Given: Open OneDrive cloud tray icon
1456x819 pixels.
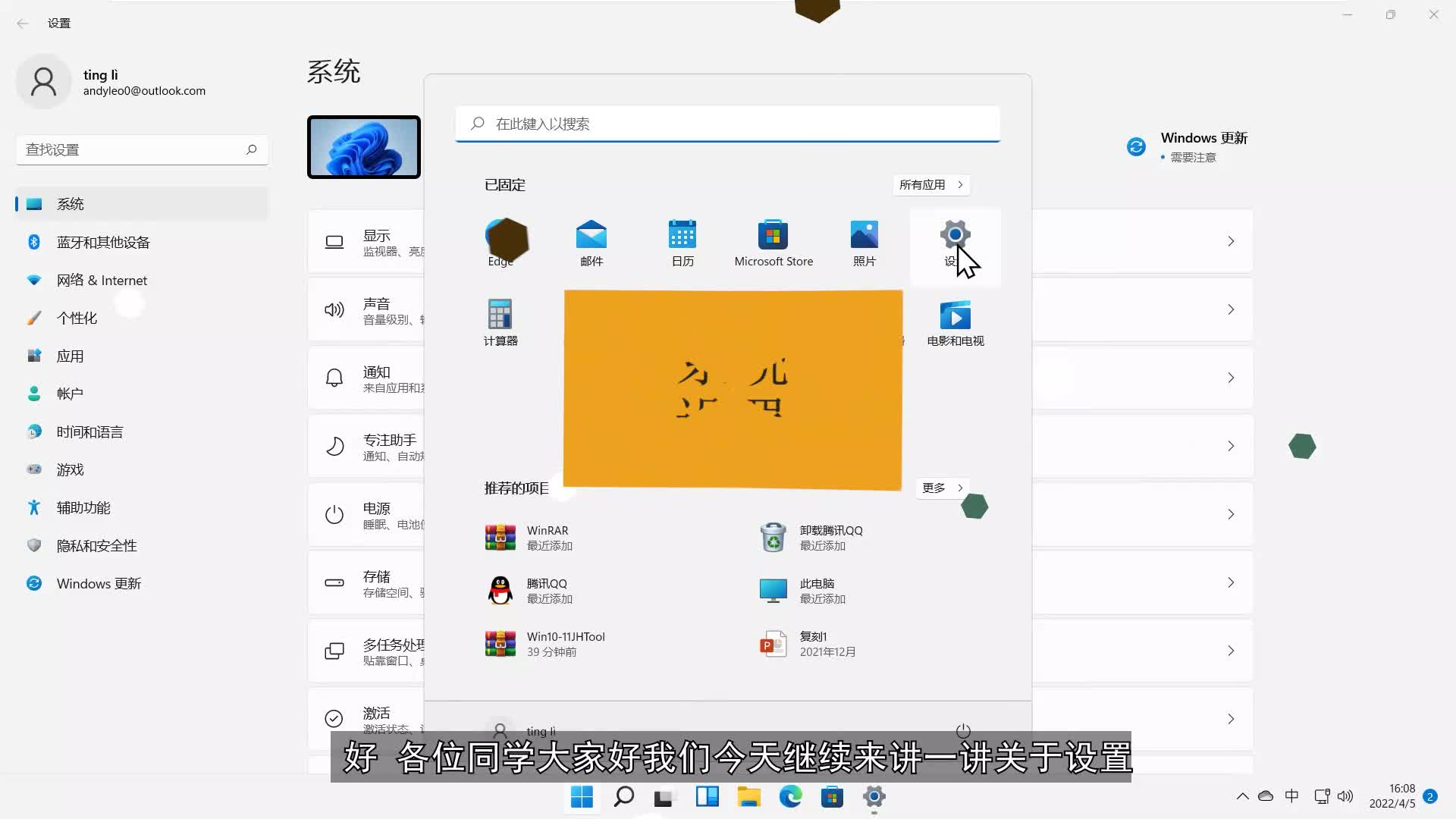Looking at the screenshot, I should coord(1266,796).
